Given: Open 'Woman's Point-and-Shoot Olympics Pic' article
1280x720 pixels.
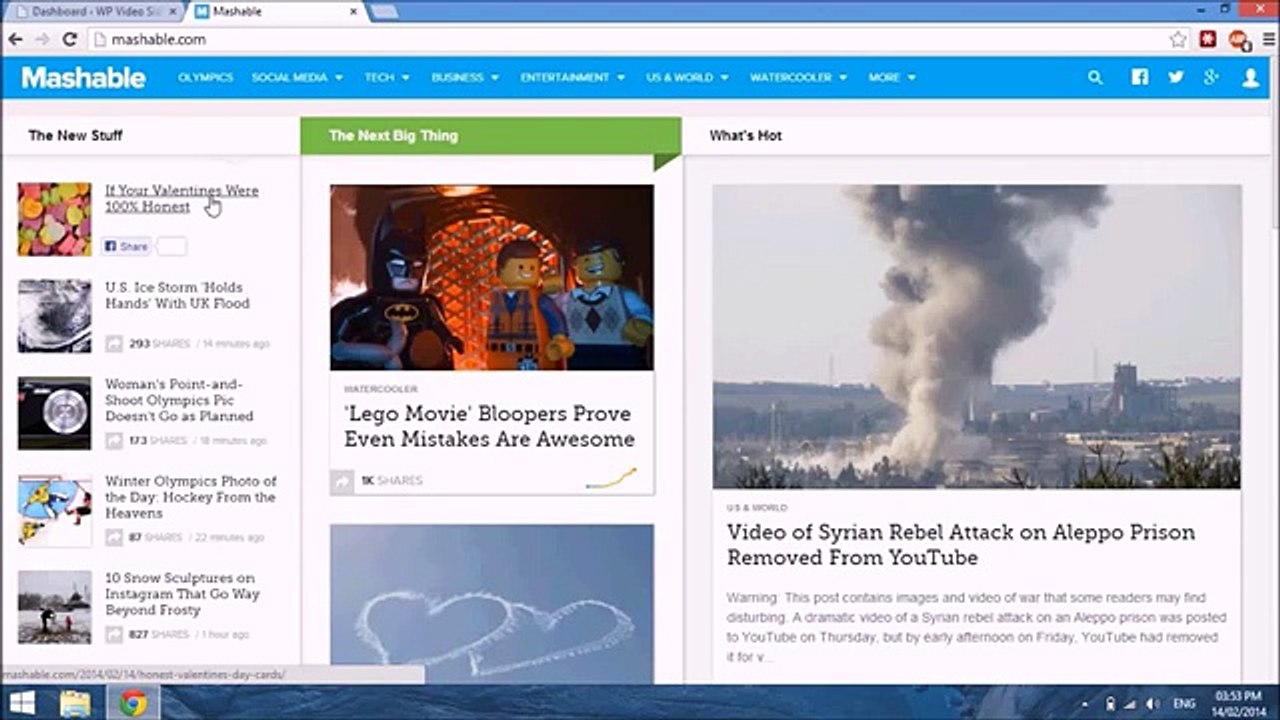Looking at the screenshot, I should (x=179, y=400).
